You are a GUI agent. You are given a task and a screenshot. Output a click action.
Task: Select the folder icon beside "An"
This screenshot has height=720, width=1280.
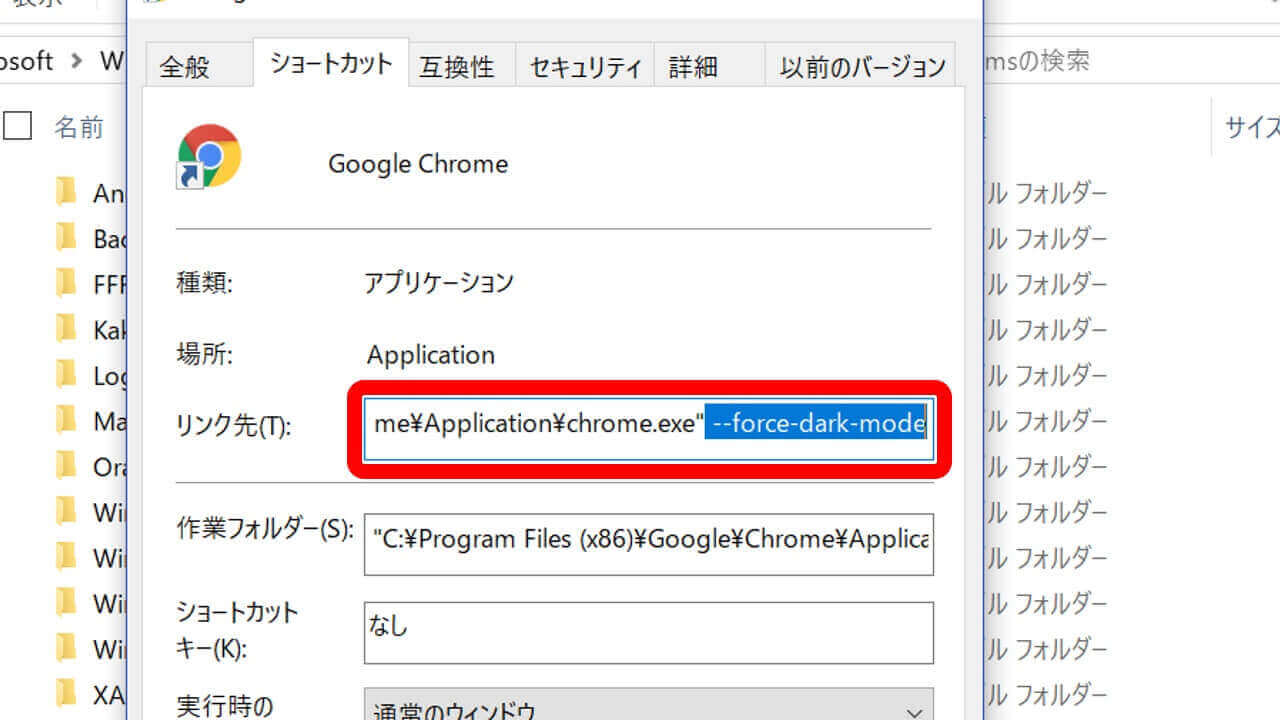(66, 192)
